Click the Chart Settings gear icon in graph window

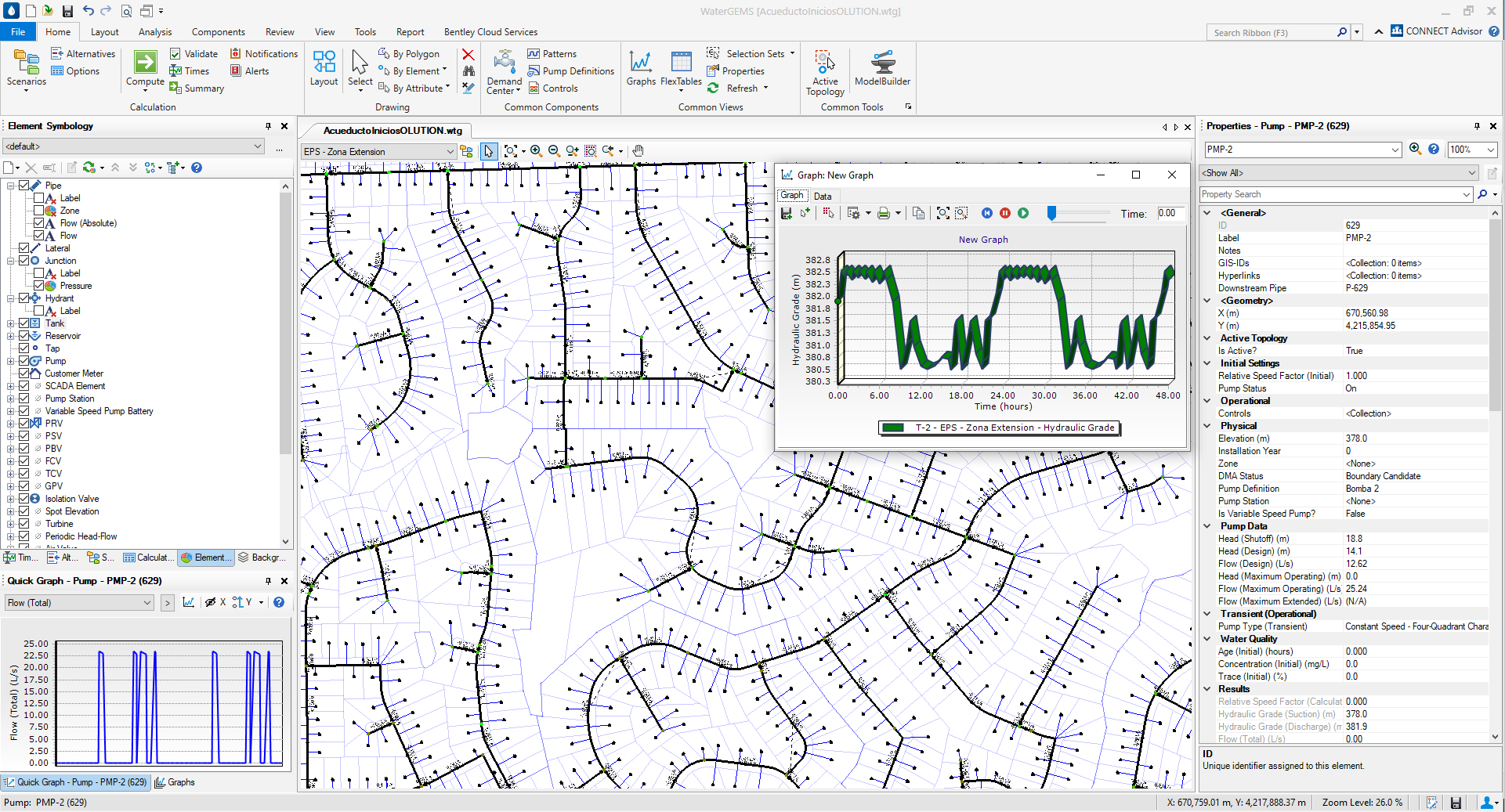pyautogui.click(x=854, y=213)
